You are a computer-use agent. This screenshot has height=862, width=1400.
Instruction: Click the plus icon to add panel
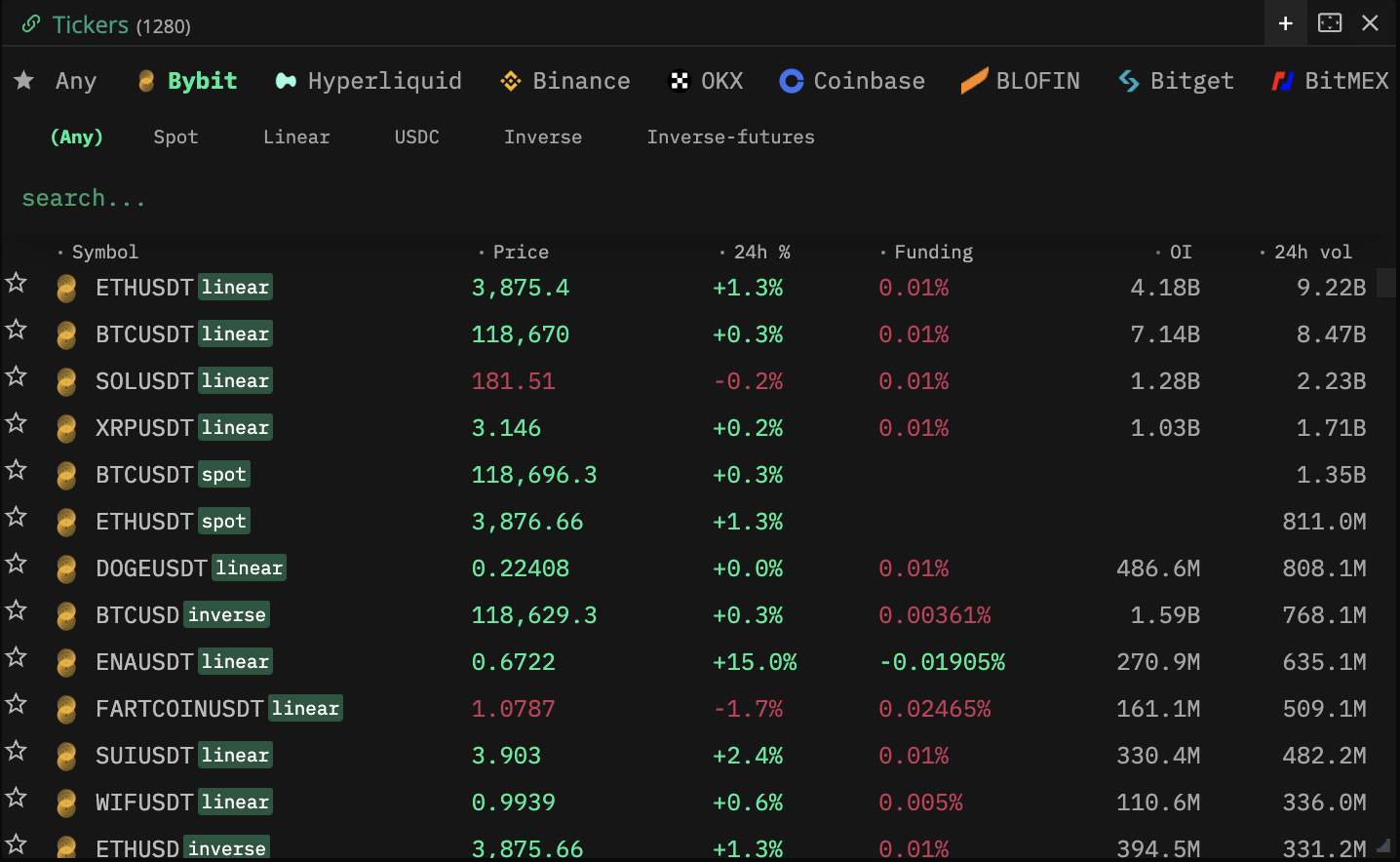pos(1285,23)
